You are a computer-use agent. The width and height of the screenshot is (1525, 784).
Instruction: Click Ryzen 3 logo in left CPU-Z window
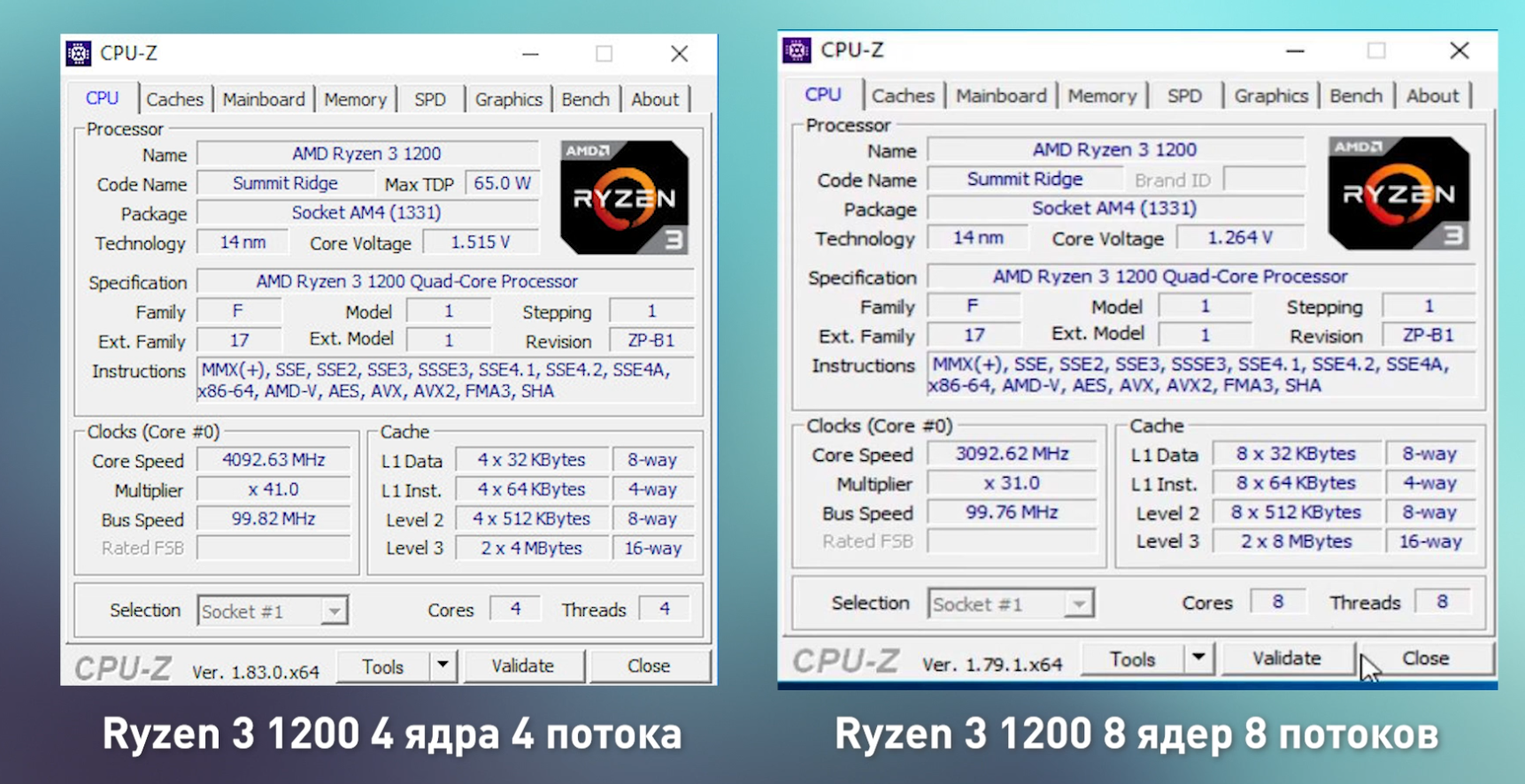624,197
